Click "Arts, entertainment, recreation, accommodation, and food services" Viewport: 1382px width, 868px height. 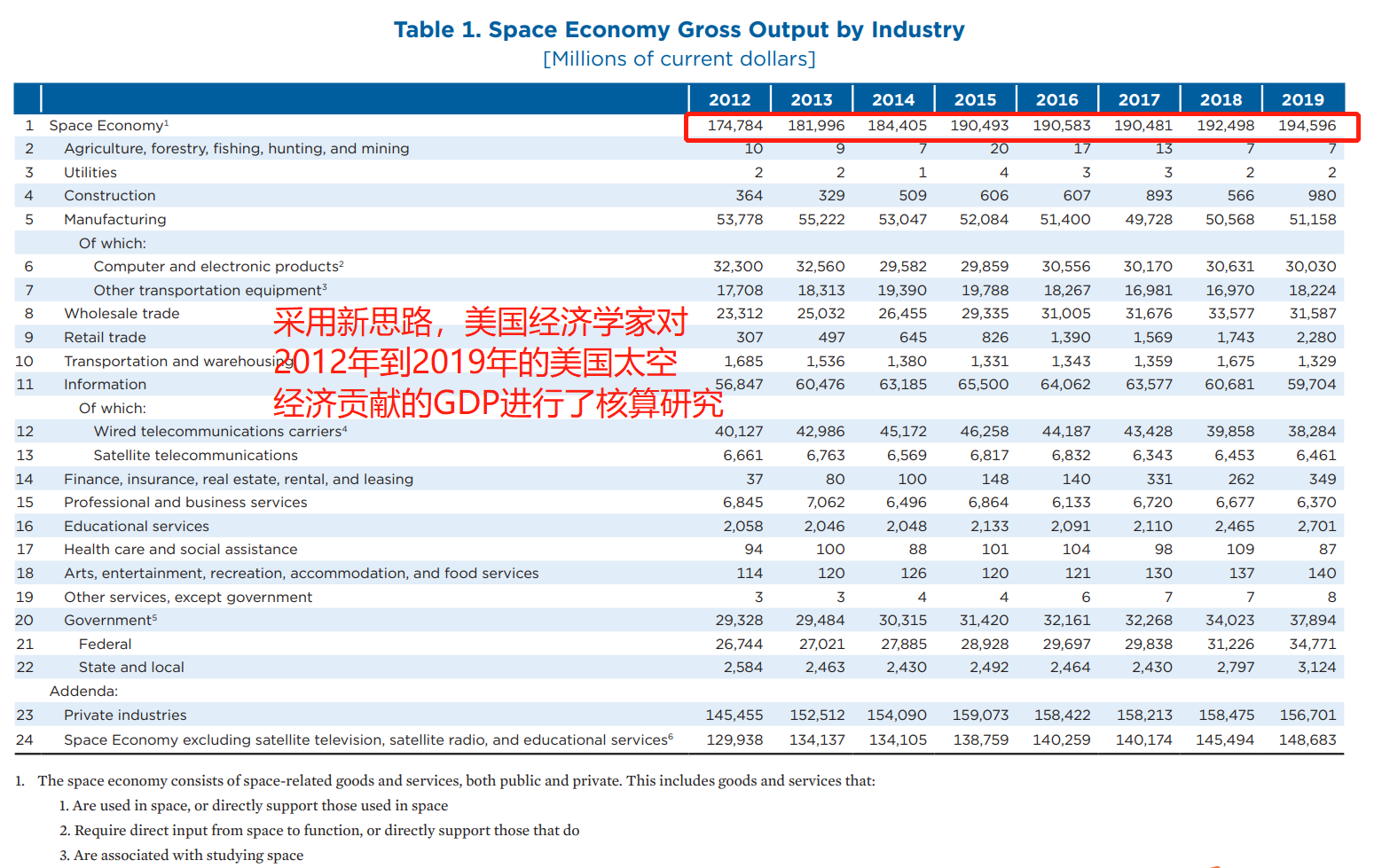pos(302,573)
